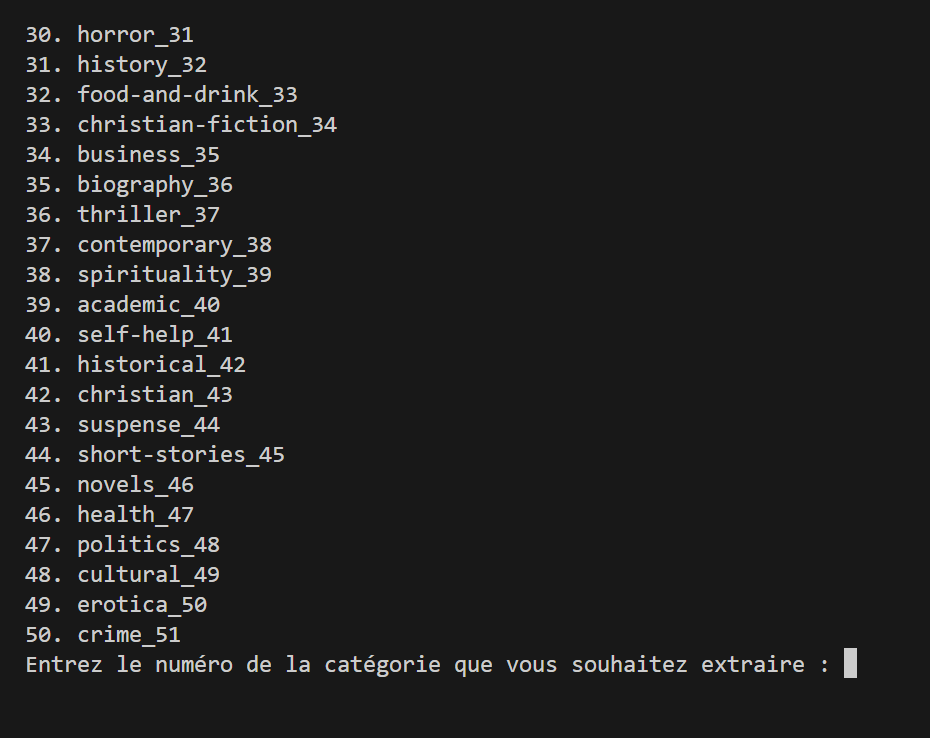Image resolution: width=930 pixels, height=738 pixels.
Task: Select the food-and-drink_33 line
Action: [187, 95]
